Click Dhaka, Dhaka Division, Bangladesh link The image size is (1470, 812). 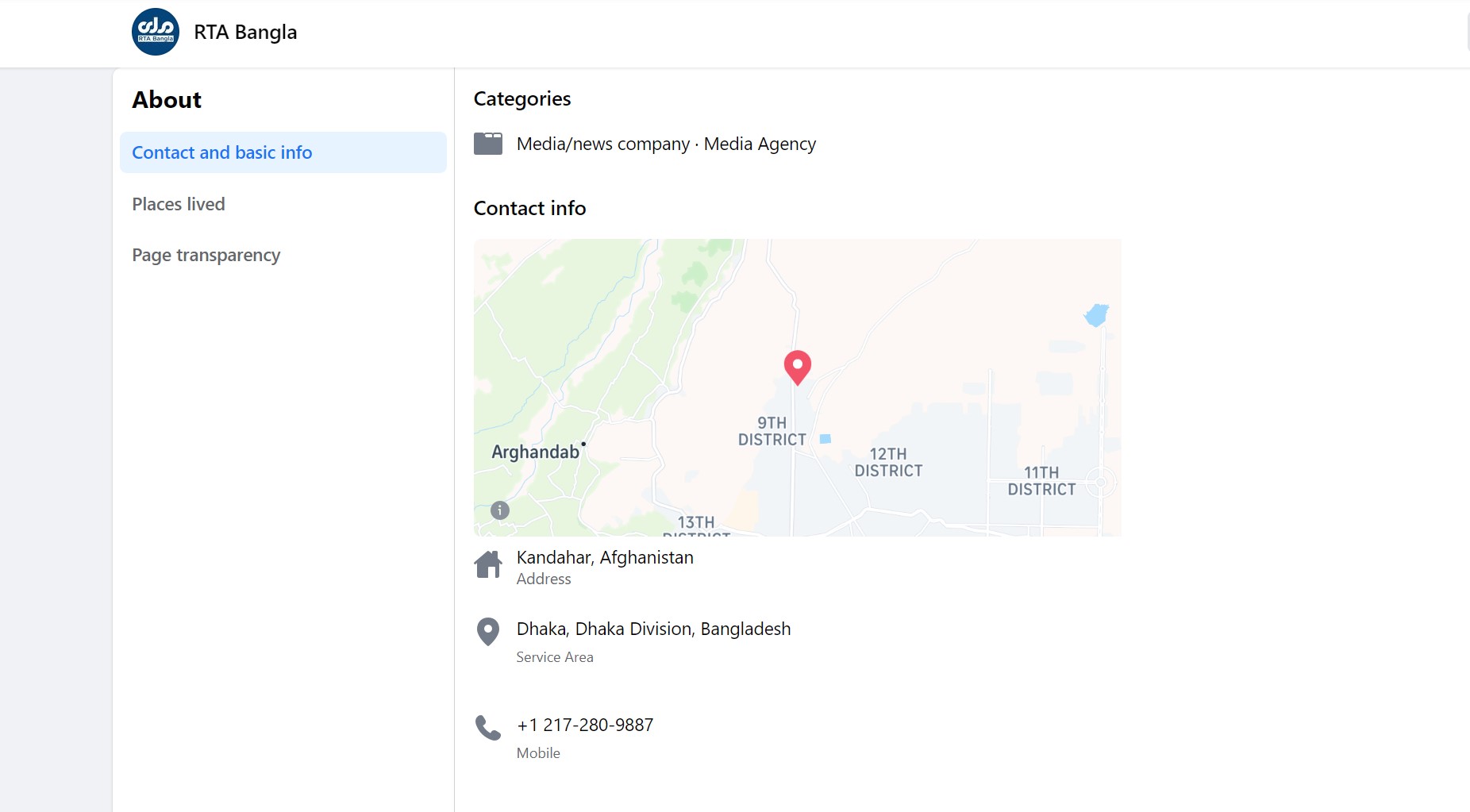(653, 629)
